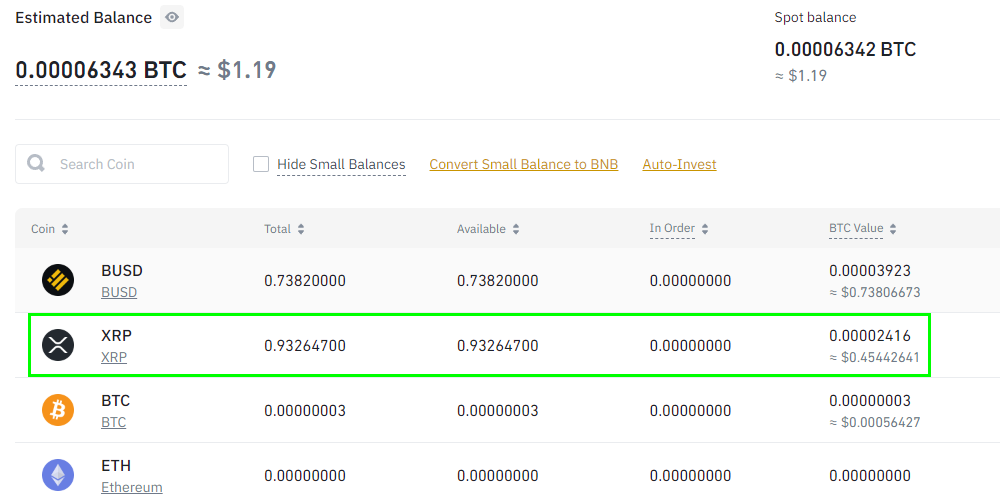Click Spot balance value 0.00006342 BTC

[x=845, y=49]
